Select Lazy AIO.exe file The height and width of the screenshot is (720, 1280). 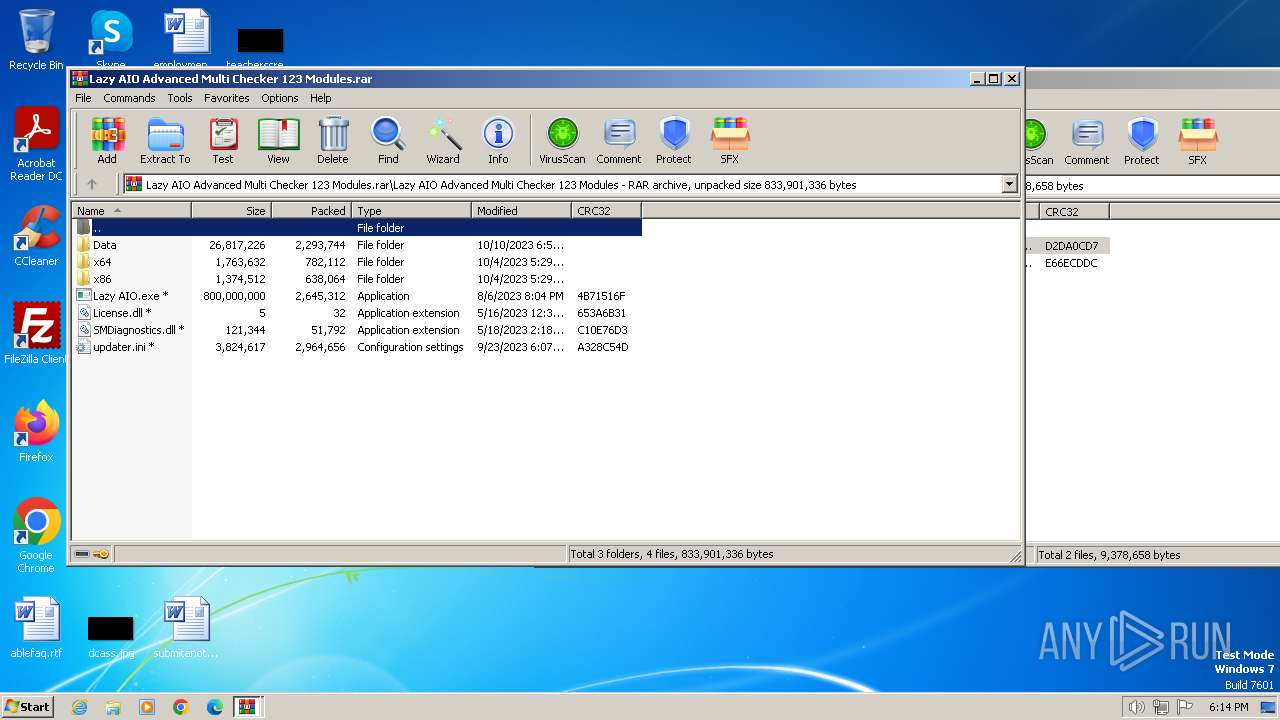357,296
